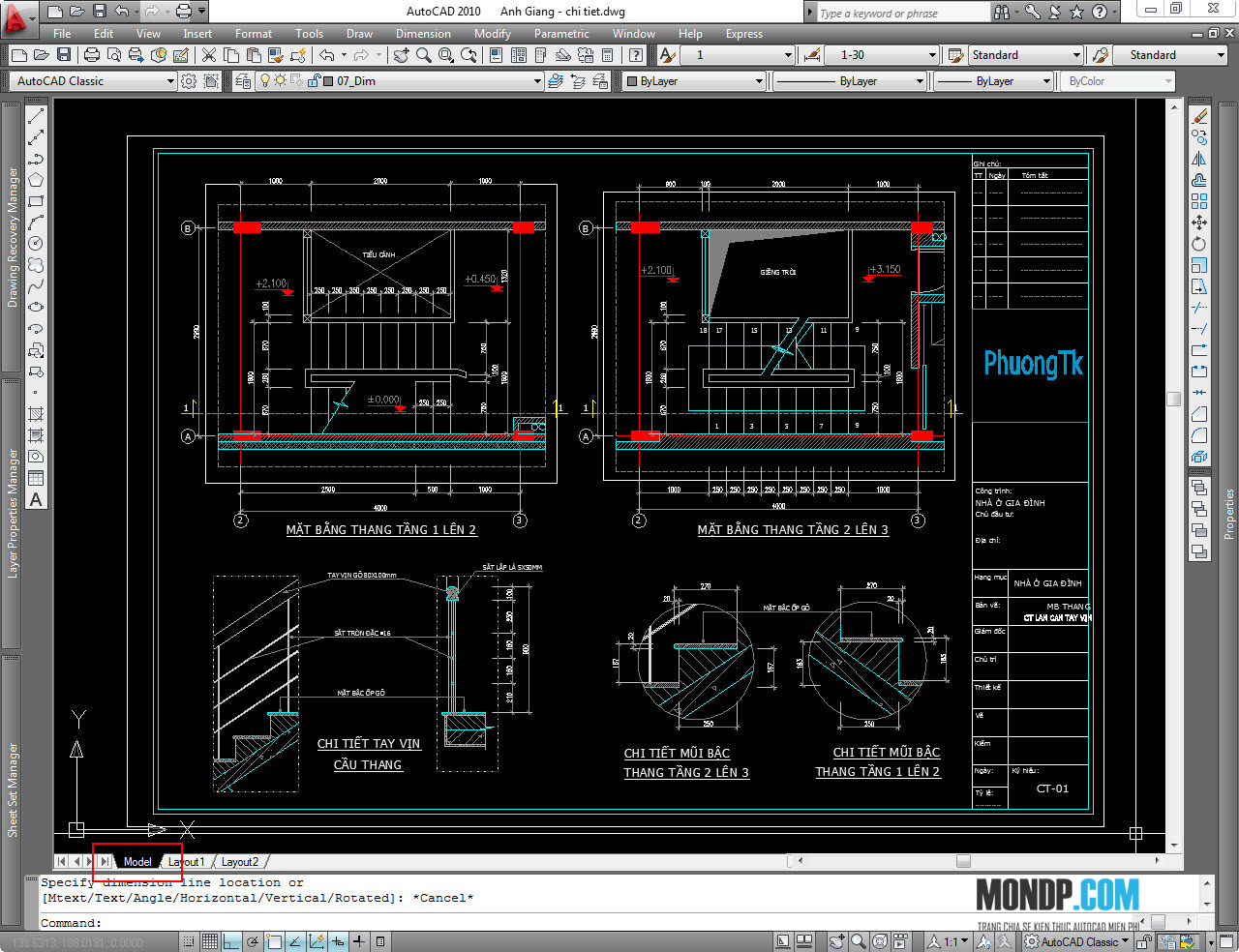
Task: Select the Fillet tool
Action: 1199,435
